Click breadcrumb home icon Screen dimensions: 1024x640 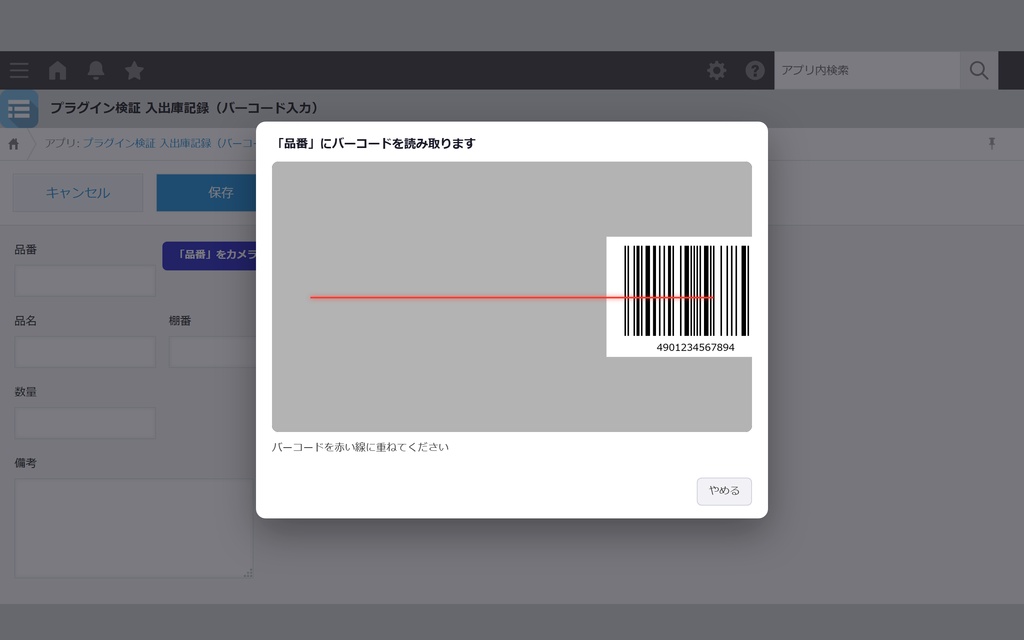[x=14, y=144]
